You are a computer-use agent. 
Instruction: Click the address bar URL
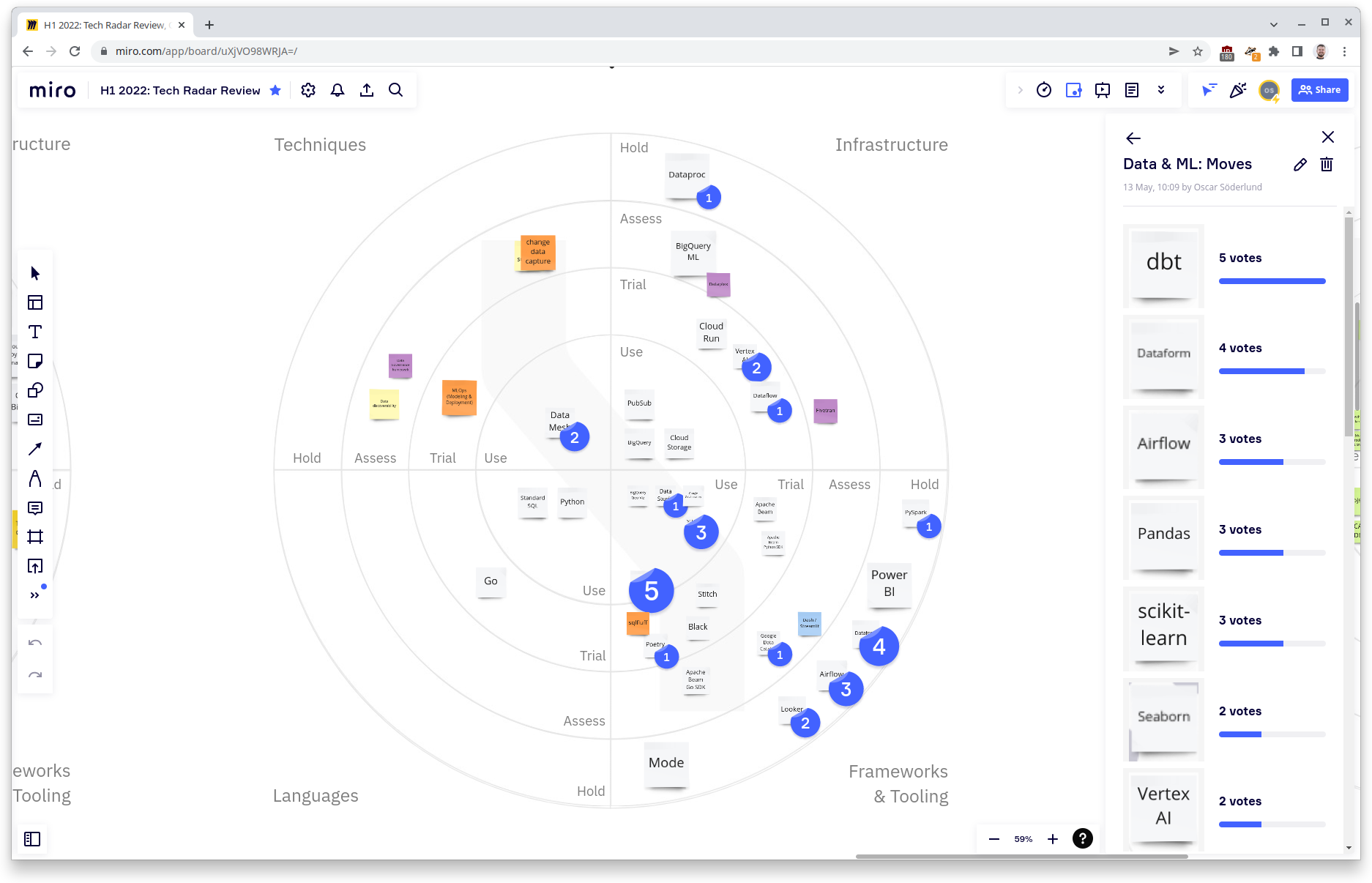[206, 51]
